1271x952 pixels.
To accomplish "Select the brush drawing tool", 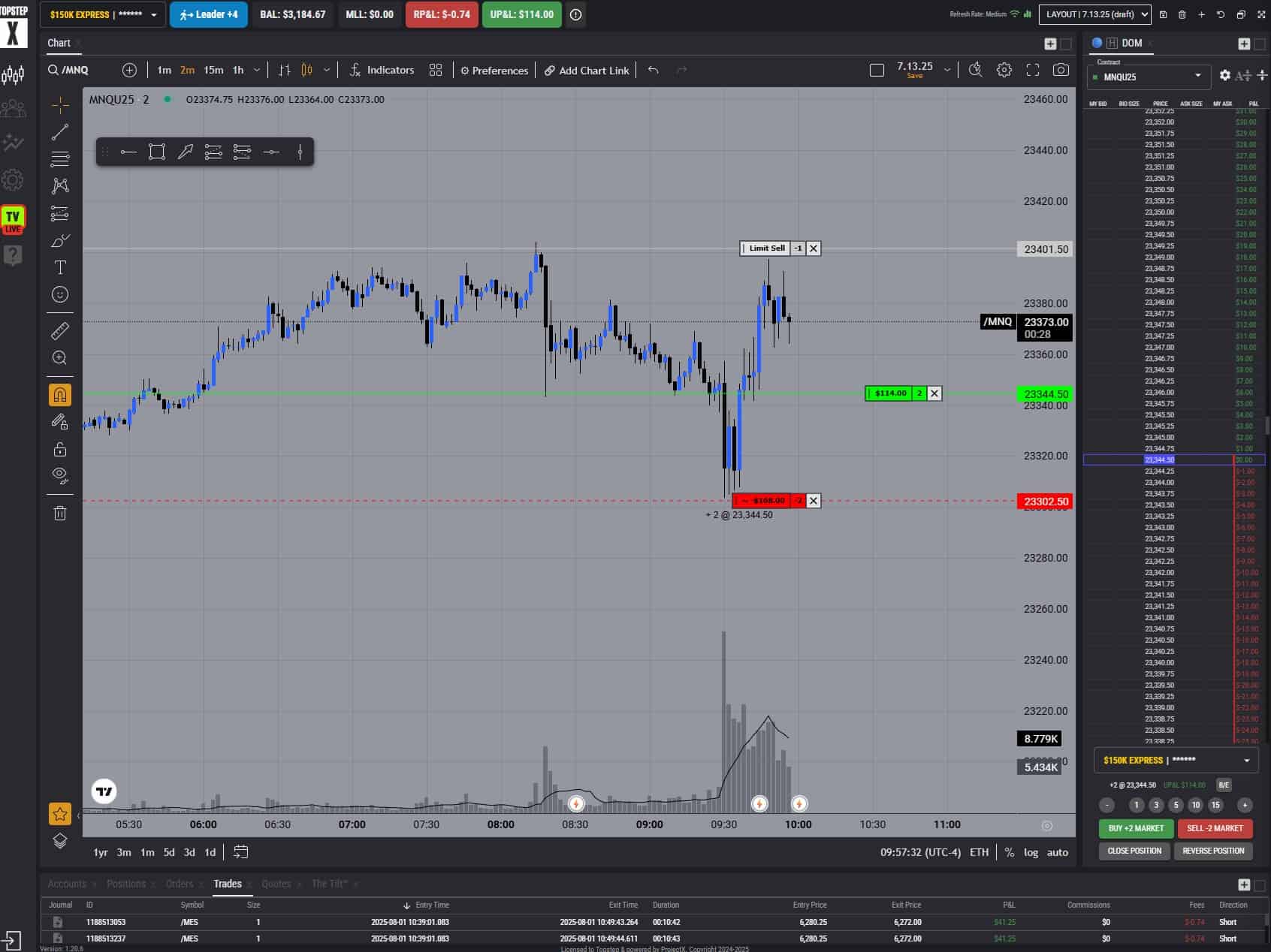I will click(60, 241).
